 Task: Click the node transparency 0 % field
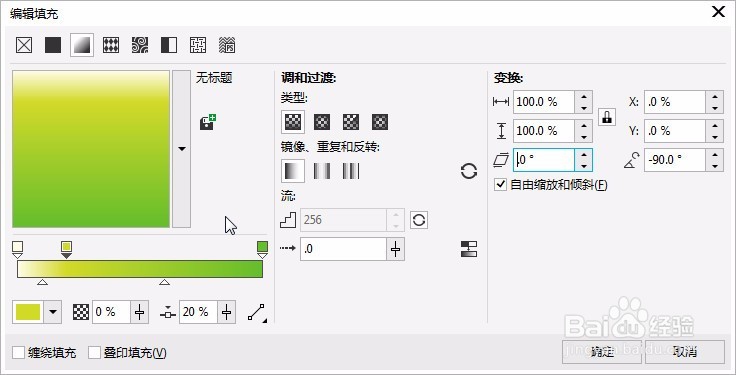click(x=111, y=313)
